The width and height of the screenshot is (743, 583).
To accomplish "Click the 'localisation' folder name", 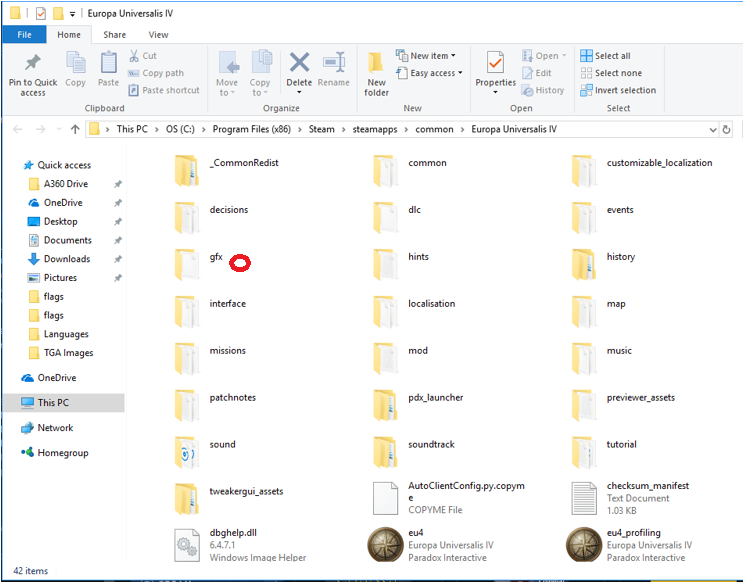I will [x=432, y=303].
